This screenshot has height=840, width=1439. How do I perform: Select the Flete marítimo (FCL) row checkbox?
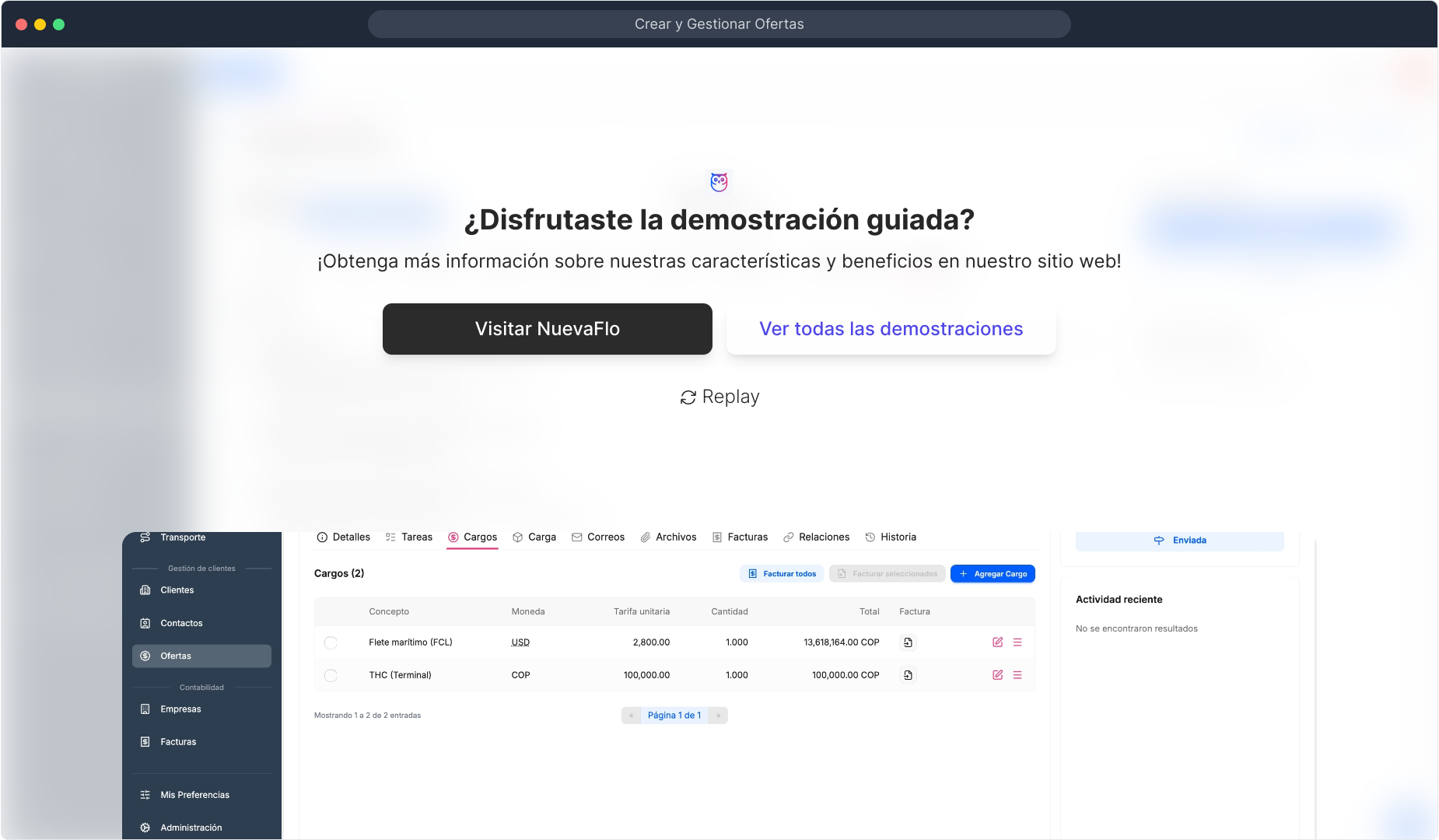click(x=331, y=642)
